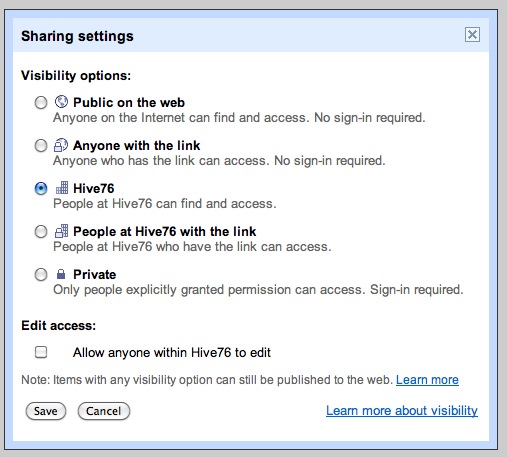The width and height of the screenshot is (507, 457).
Task: Select the Public on the web radio button
Action: point(41,103)
